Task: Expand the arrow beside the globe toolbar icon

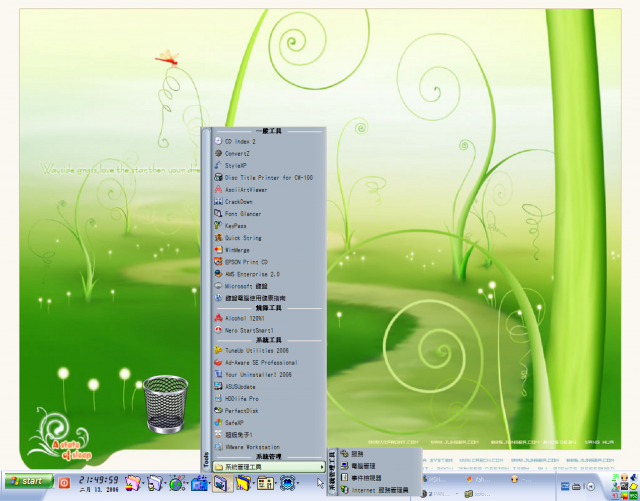Action: (x=187, y=484)
